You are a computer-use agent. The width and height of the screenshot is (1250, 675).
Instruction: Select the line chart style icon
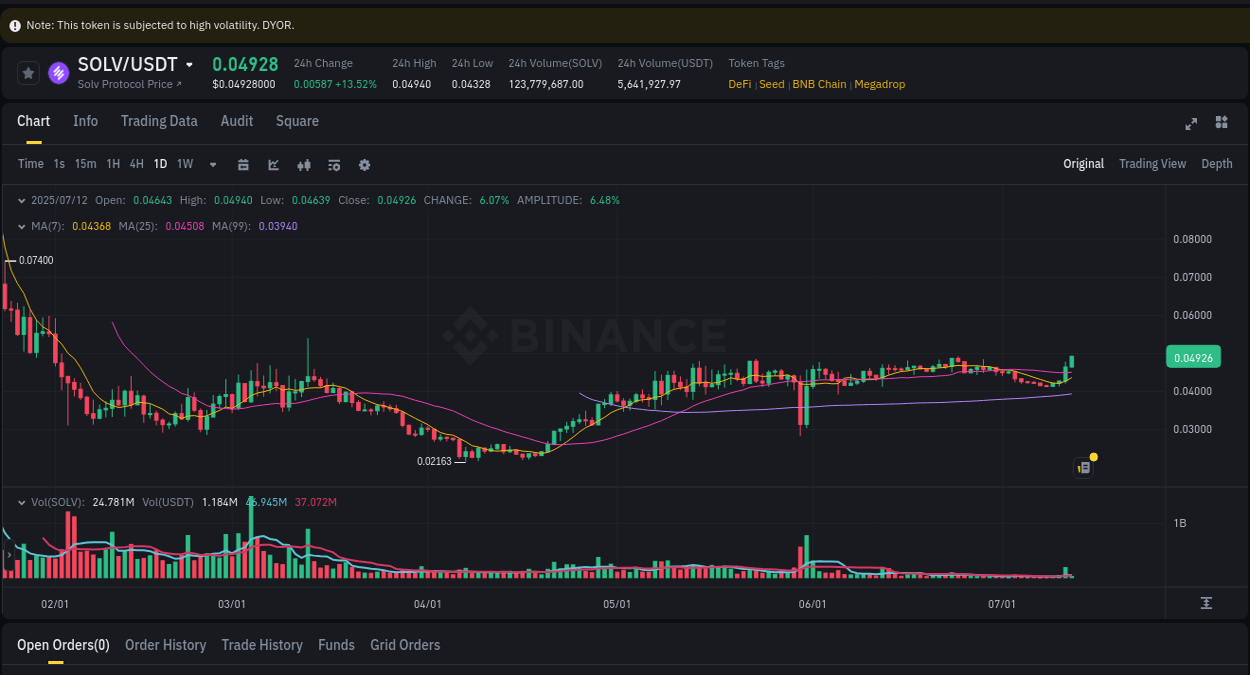273,164
